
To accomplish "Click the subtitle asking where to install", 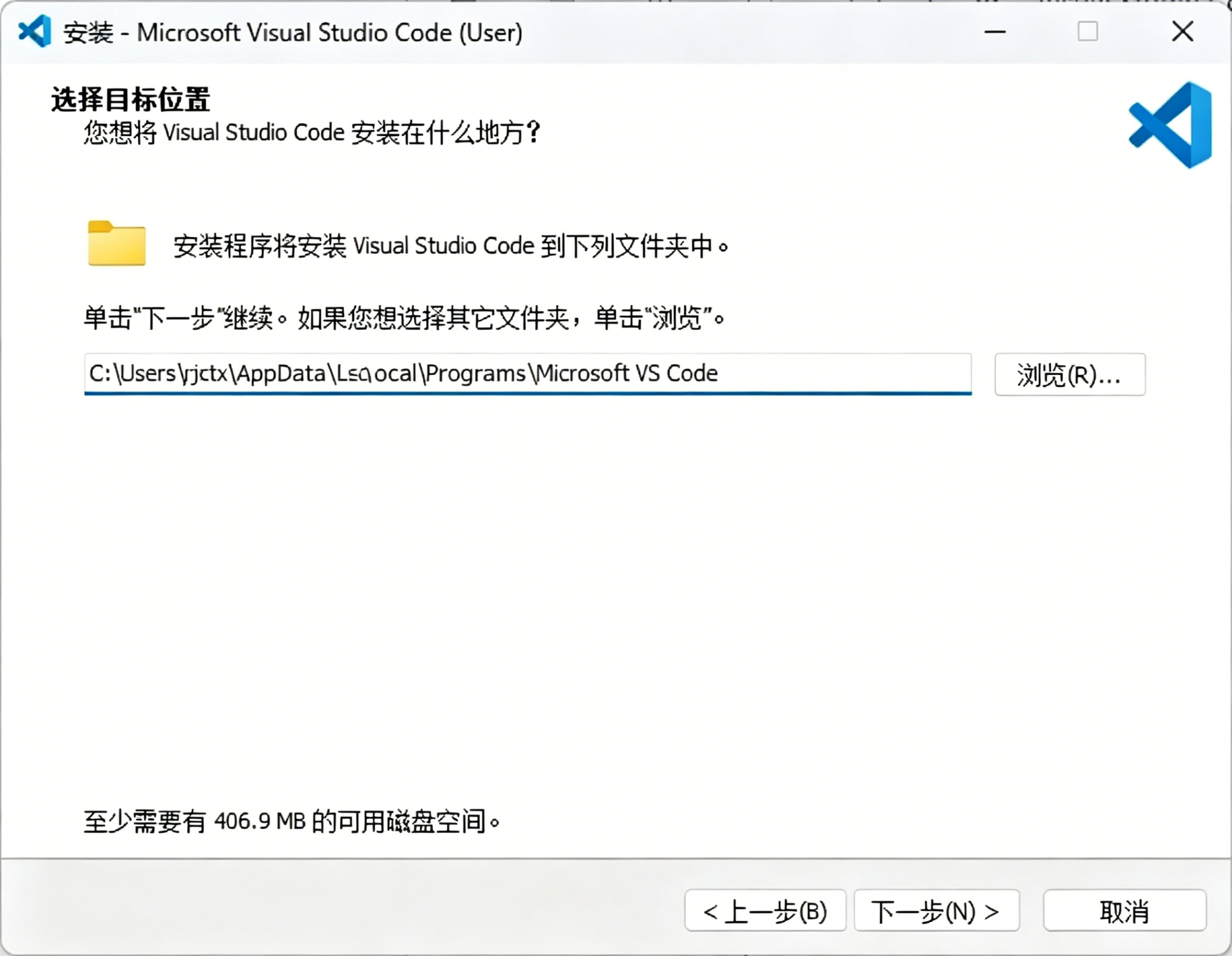I will [x=312, y=133].
